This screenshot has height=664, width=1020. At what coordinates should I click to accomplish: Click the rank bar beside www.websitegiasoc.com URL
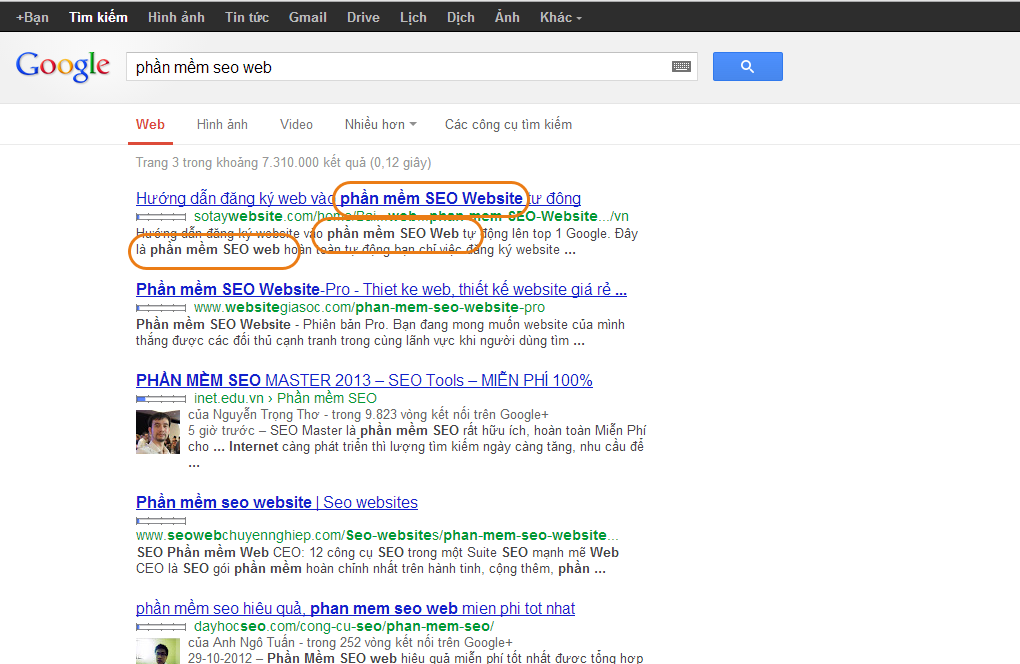(161, 308)
